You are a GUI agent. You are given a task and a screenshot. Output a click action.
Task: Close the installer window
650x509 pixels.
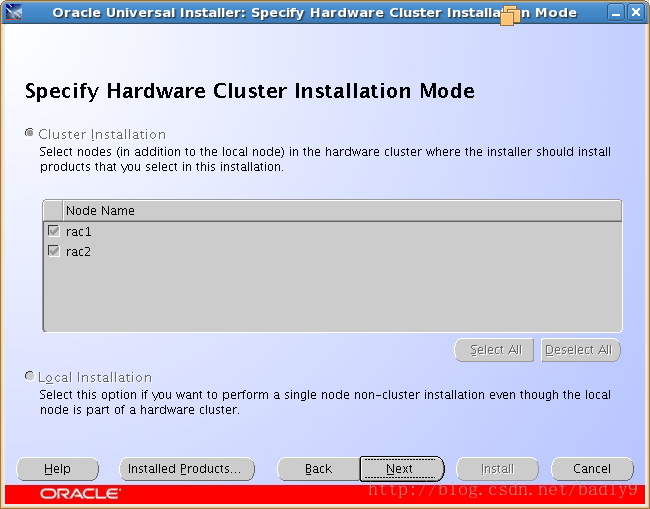tap(635, 12)
